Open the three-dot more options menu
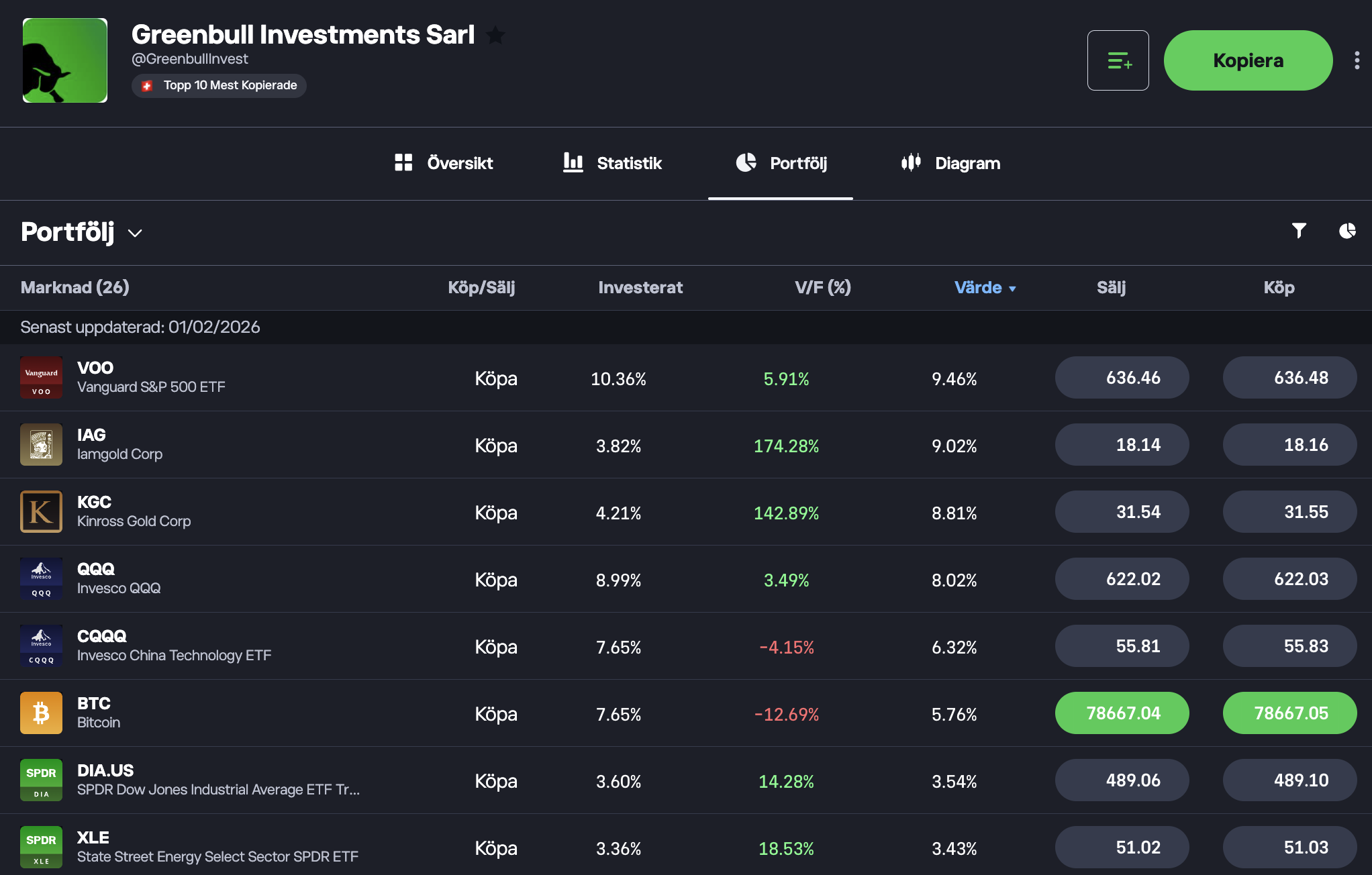1372x875 pixels. tap(1357, 60)
